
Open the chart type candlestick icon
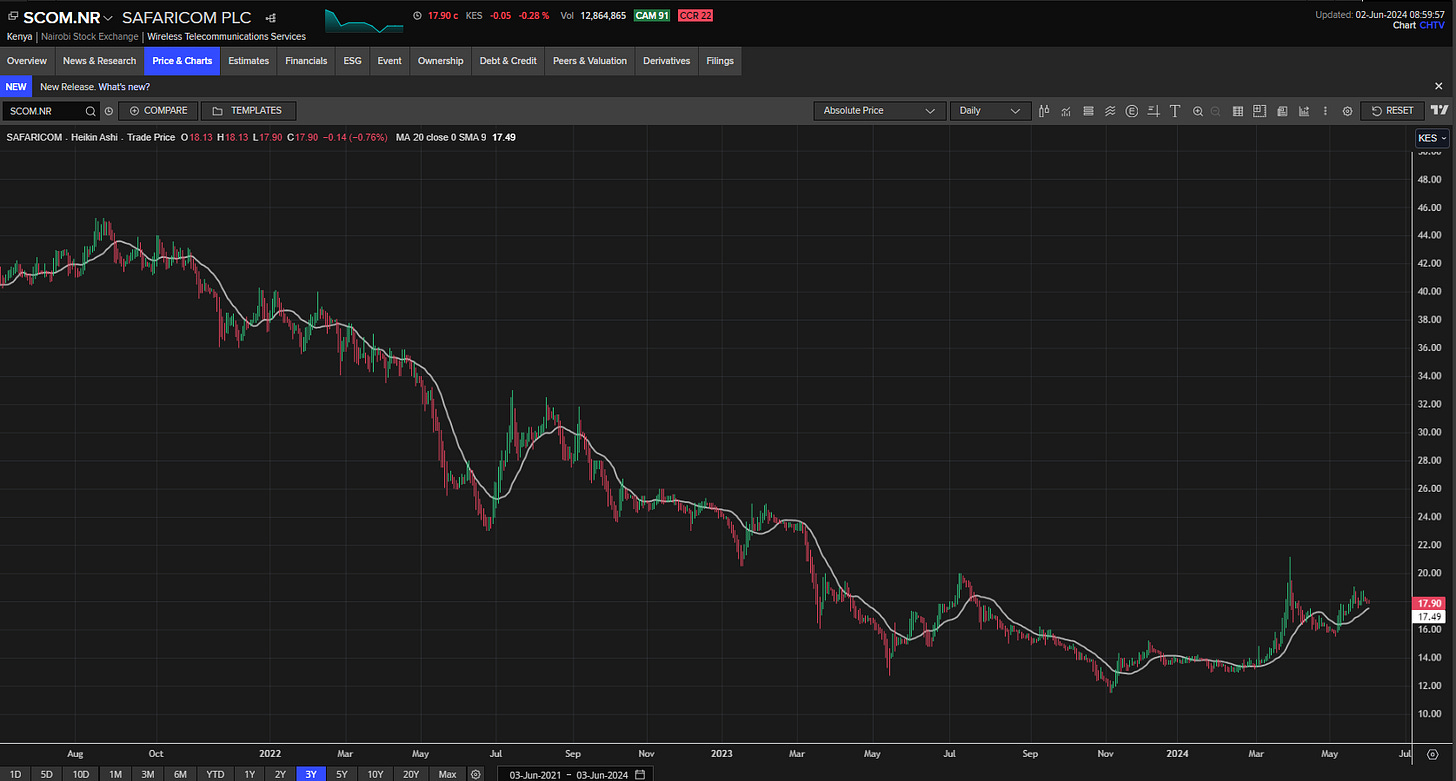tap(1045, 111)
